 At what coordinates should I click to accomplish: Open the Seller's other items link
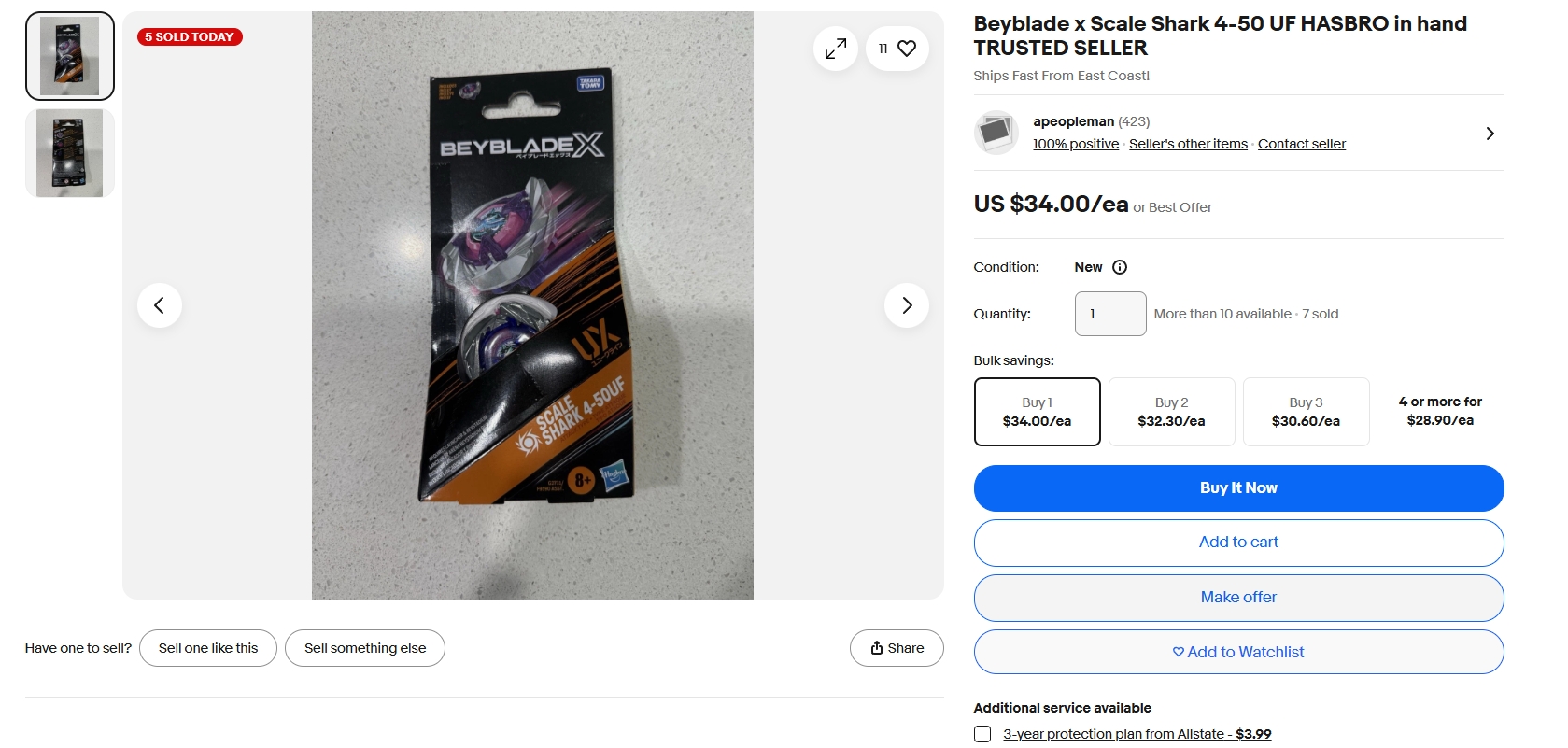(x=1188, y=144)
